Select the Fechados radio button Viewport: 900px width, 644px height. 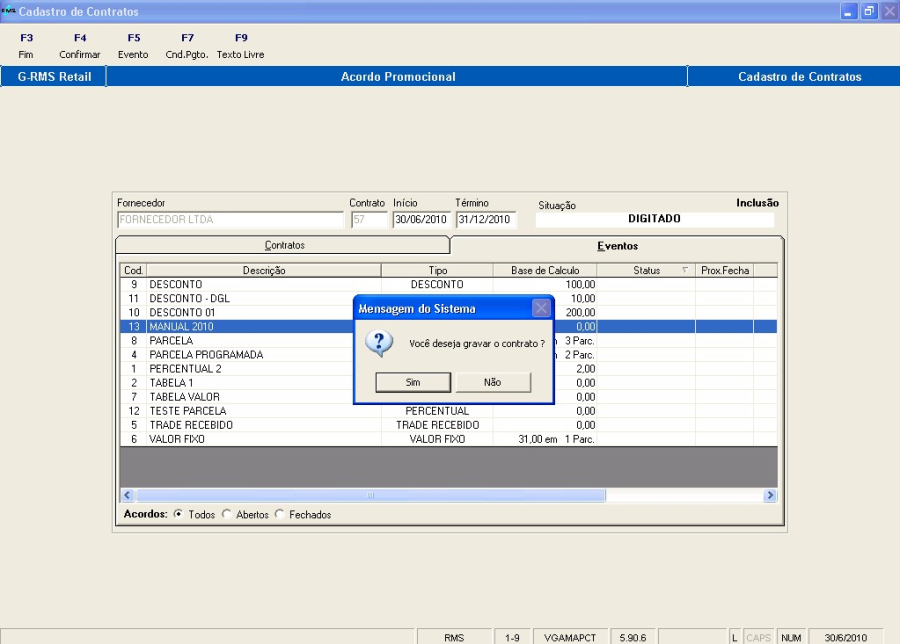(279, 515)
